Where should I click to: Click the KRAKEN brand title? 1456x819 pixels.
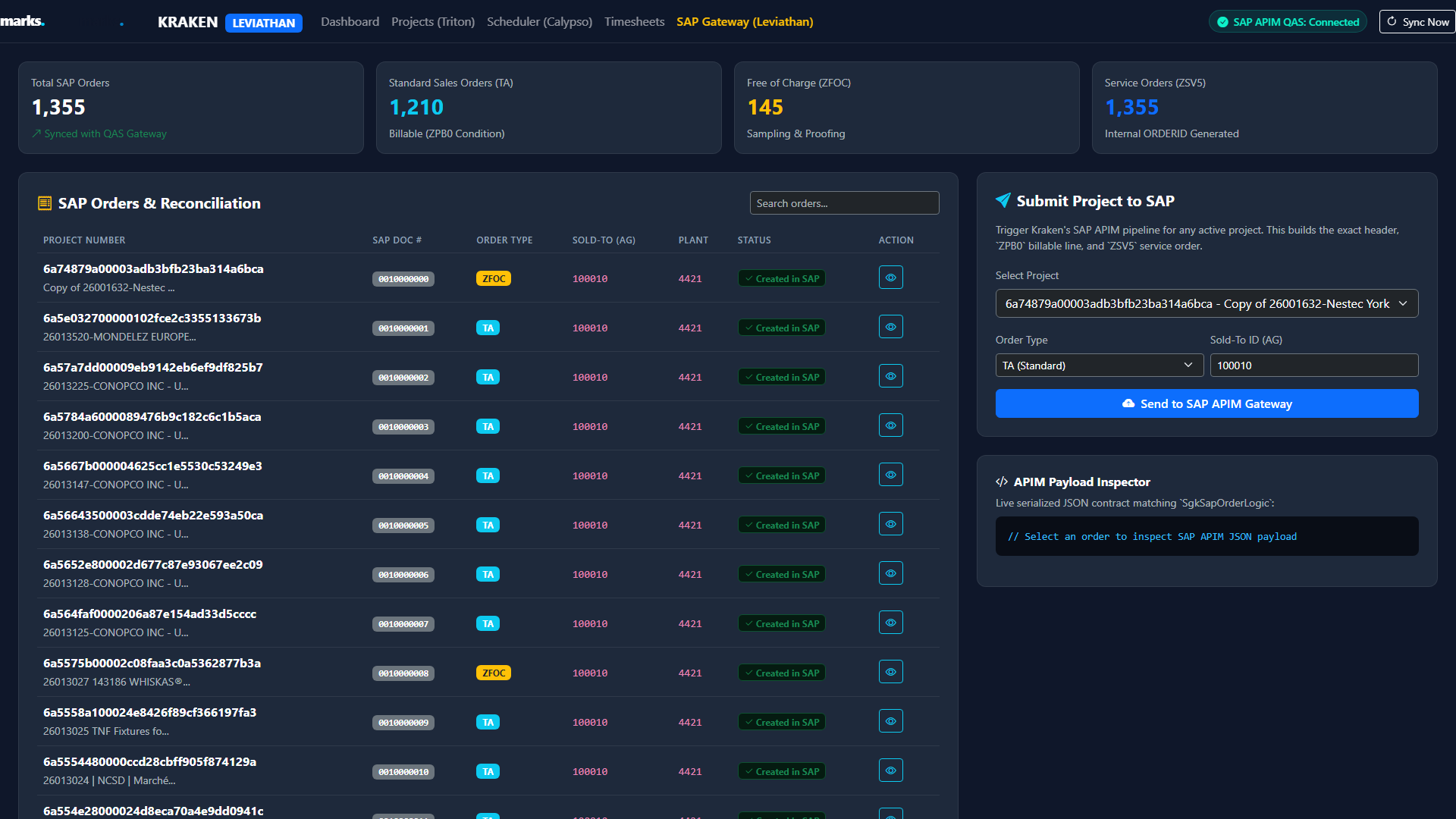(x=187, y=22)
